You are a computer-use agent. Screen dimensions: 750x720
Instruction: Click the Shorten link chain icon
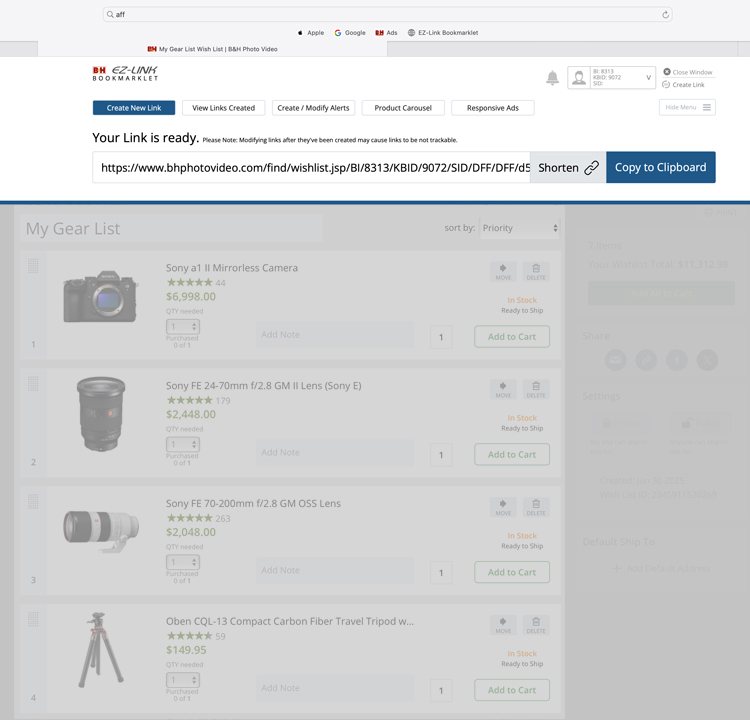(x=591, y=167)
